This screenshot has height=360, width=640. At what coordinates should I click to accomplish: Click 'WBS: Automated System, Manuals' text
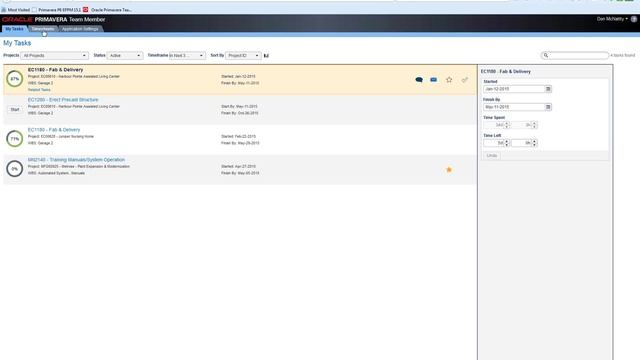pos(56,173)
